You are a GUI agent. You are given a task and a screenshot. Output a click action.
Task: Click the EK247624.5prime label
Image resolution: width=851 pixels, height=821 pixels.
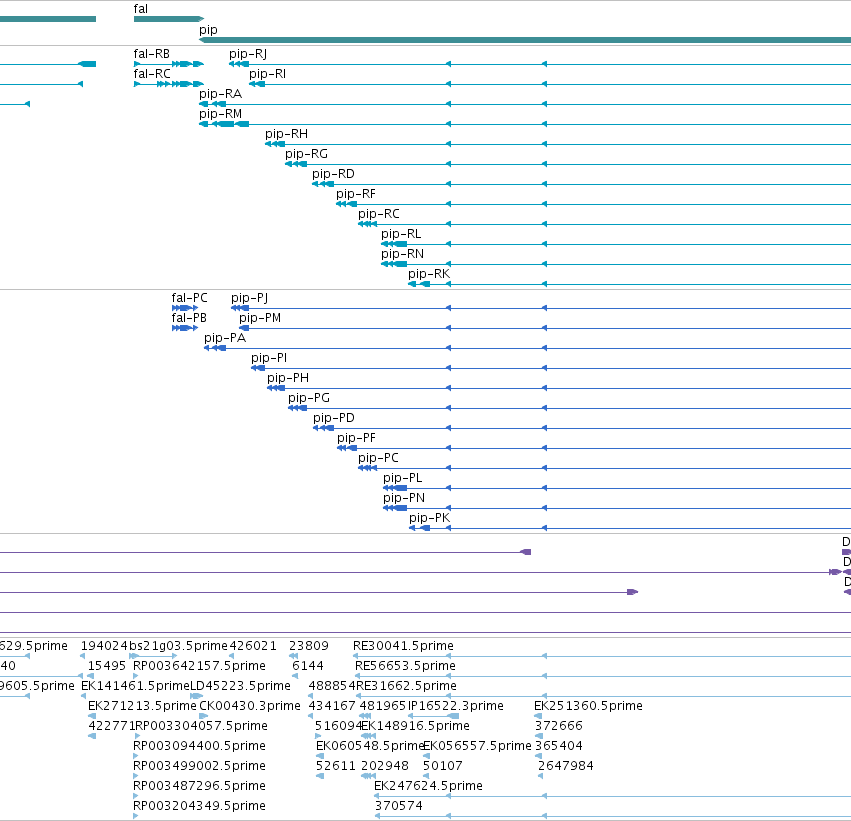coord(428,786)
